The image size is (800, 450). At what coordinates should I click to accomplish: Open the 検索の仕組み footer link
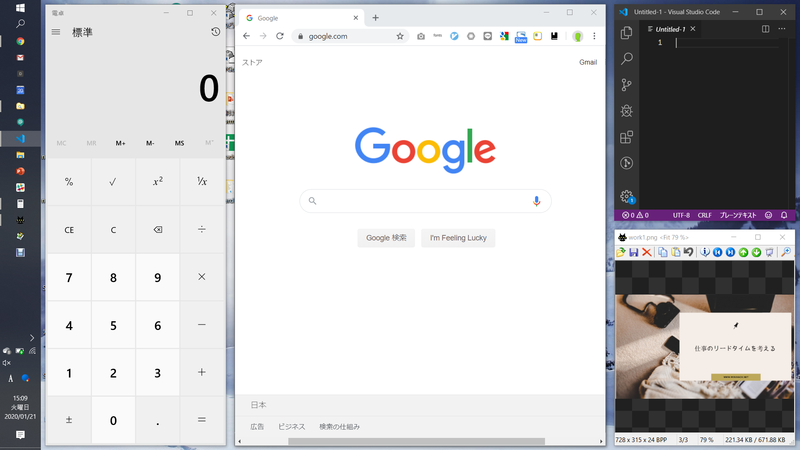pos(339,427)
